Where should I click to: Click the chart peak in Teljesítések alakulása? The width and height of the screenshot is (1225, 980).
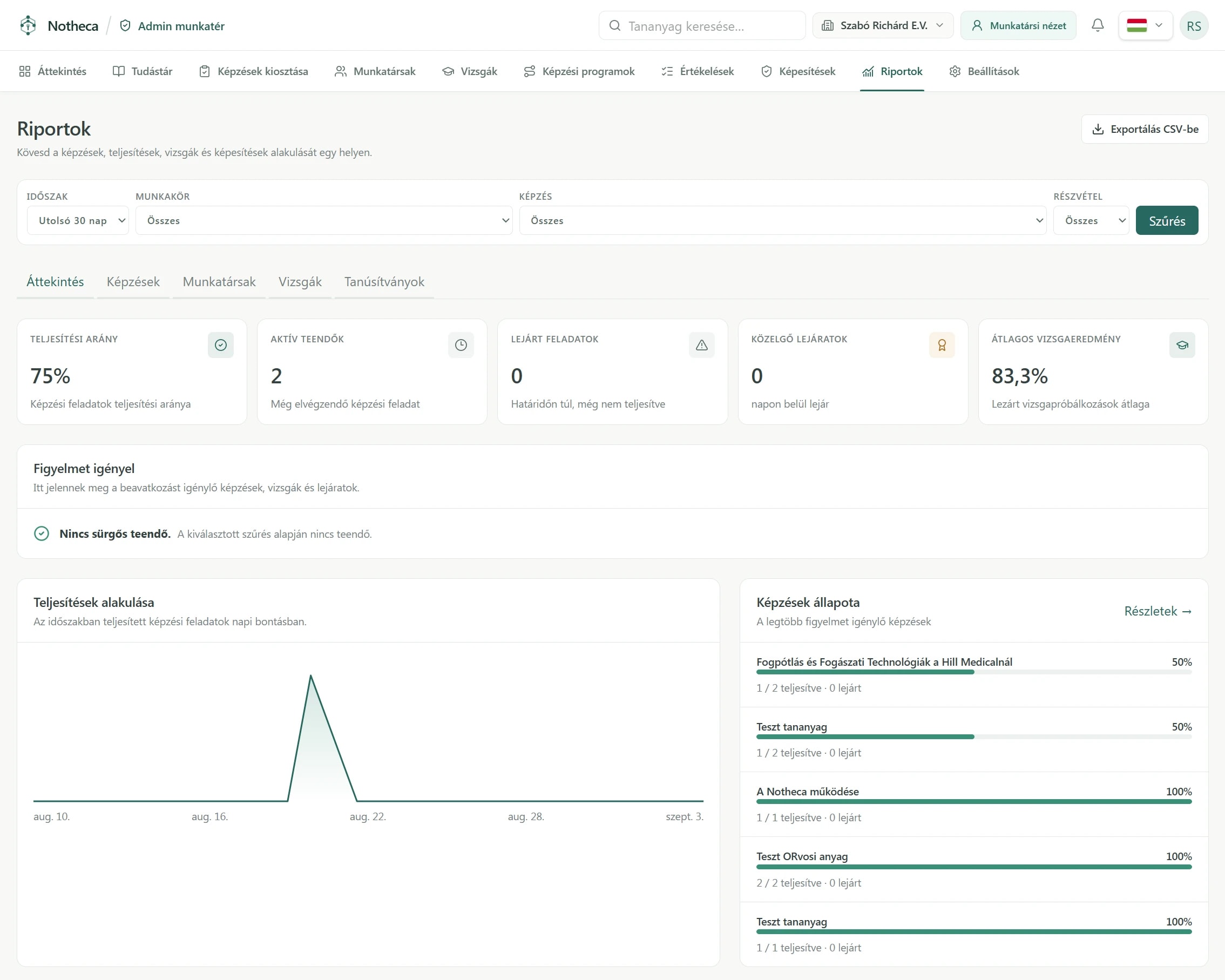click(310, 675)
